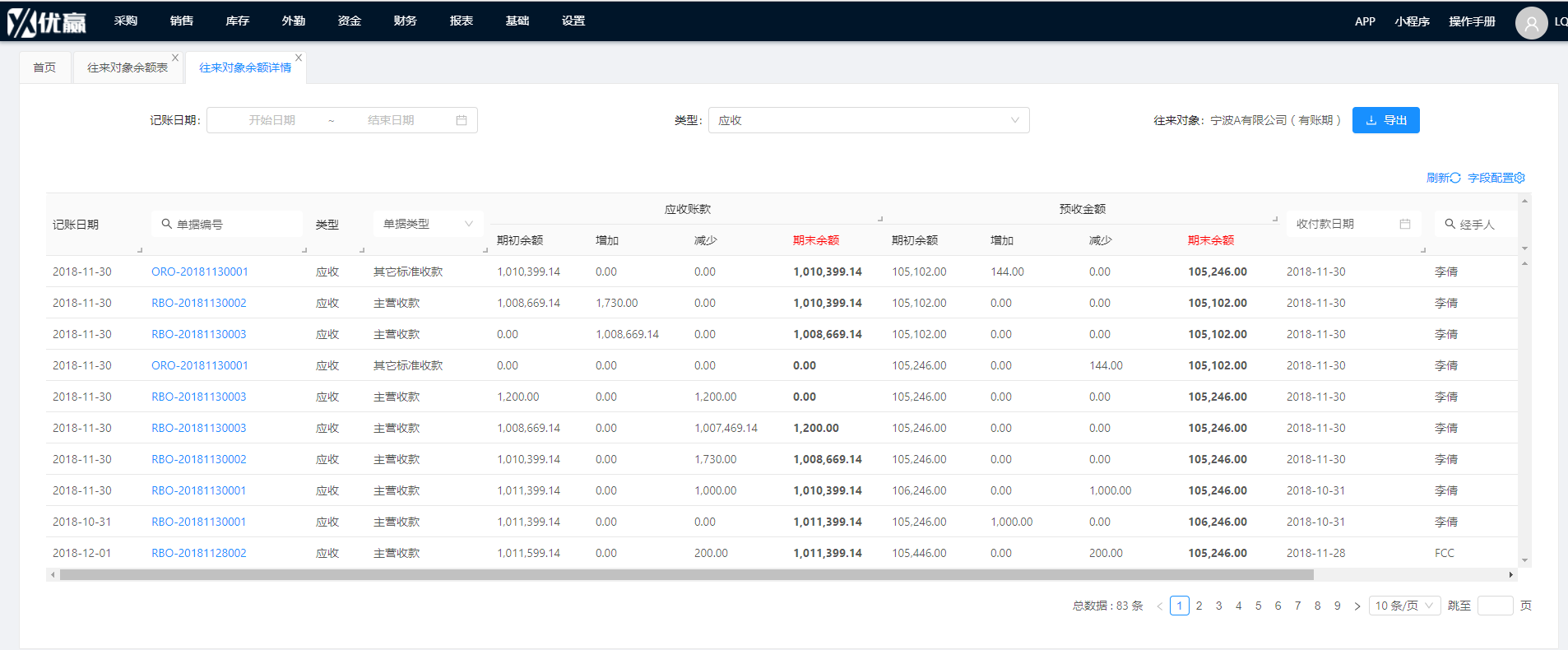Select current page 1 button
1568x650 pixels.
click(x=1180, y=606)
